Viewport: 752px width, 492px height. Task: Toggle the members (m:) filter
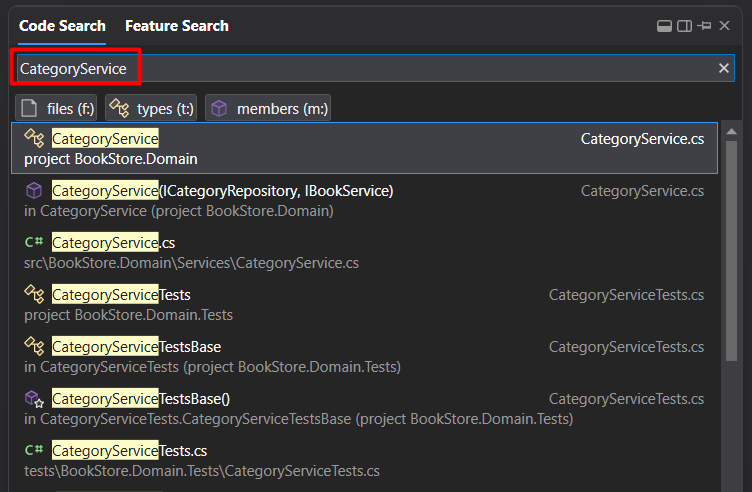268,108
